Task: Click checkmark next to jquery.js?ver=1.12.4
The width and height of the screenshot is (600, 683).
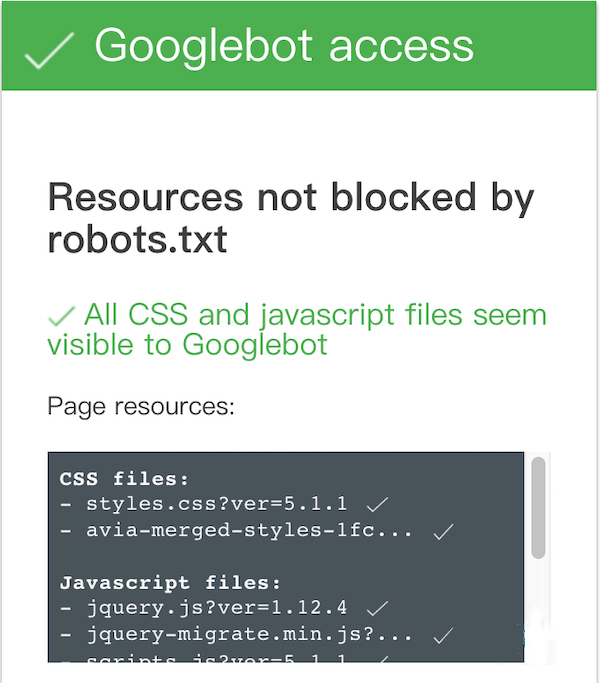Action: tap(377, 608)
